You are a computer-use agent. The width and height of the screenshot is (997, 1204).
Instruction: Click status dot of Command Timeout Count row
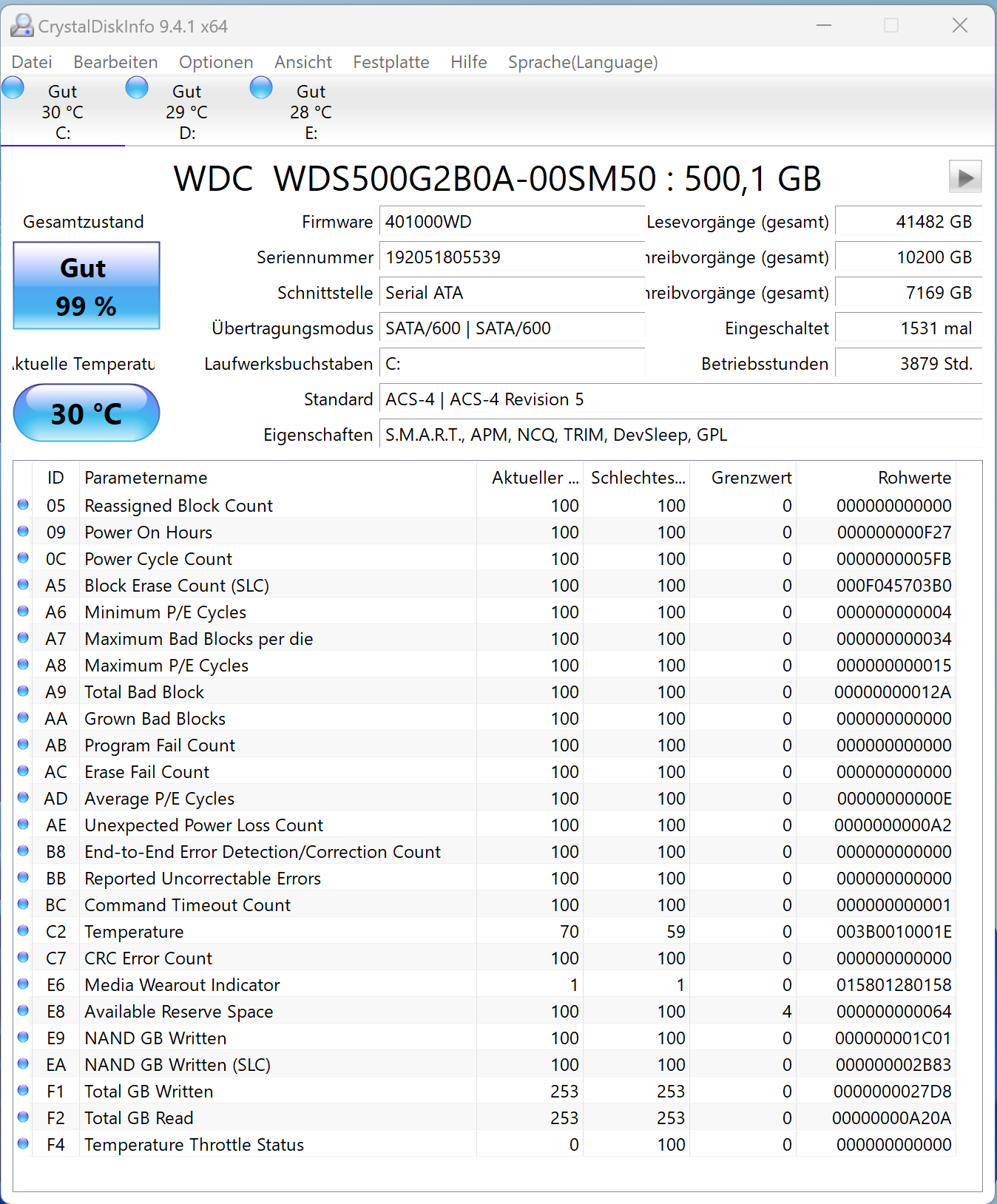coord(23,904)
